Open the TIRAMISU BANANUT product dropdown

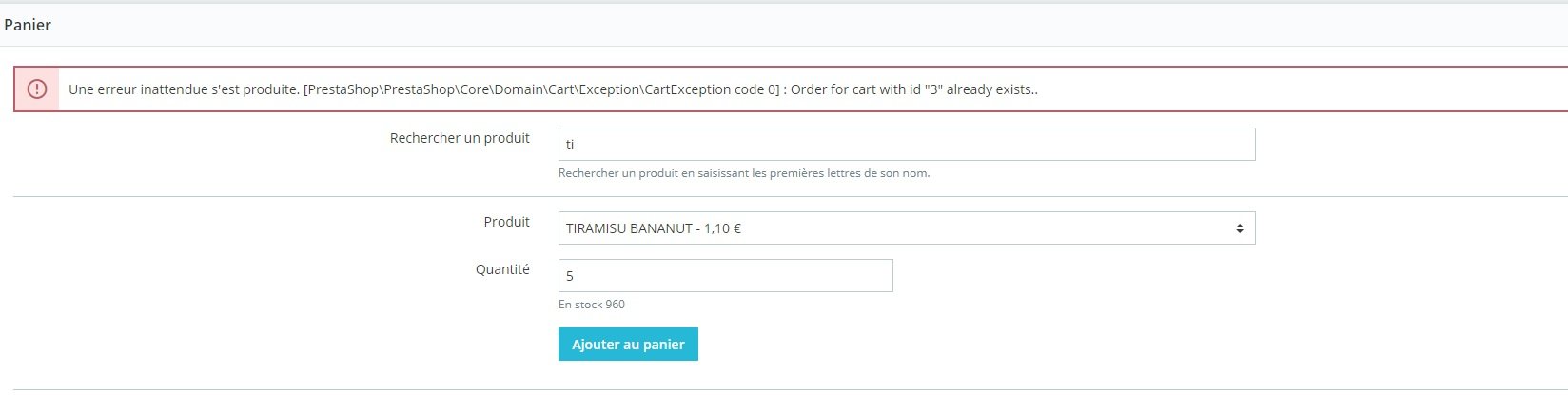(907, 228)
